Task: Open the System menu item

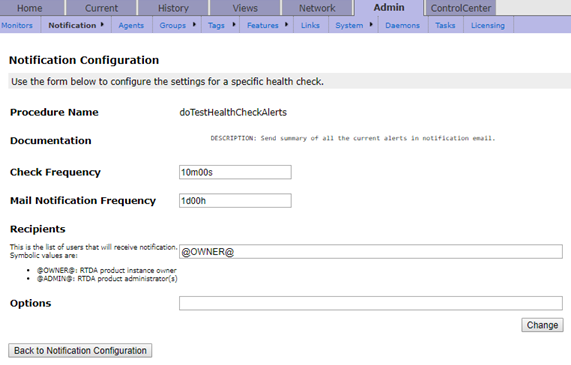Action: coord(349,25)
